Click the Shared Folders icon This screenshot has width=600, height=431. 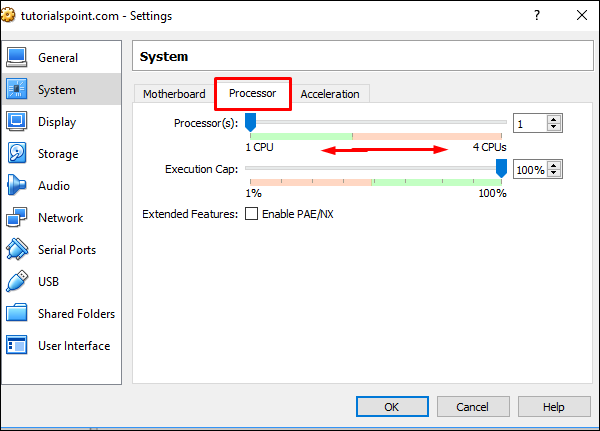(x=17, y=314)
